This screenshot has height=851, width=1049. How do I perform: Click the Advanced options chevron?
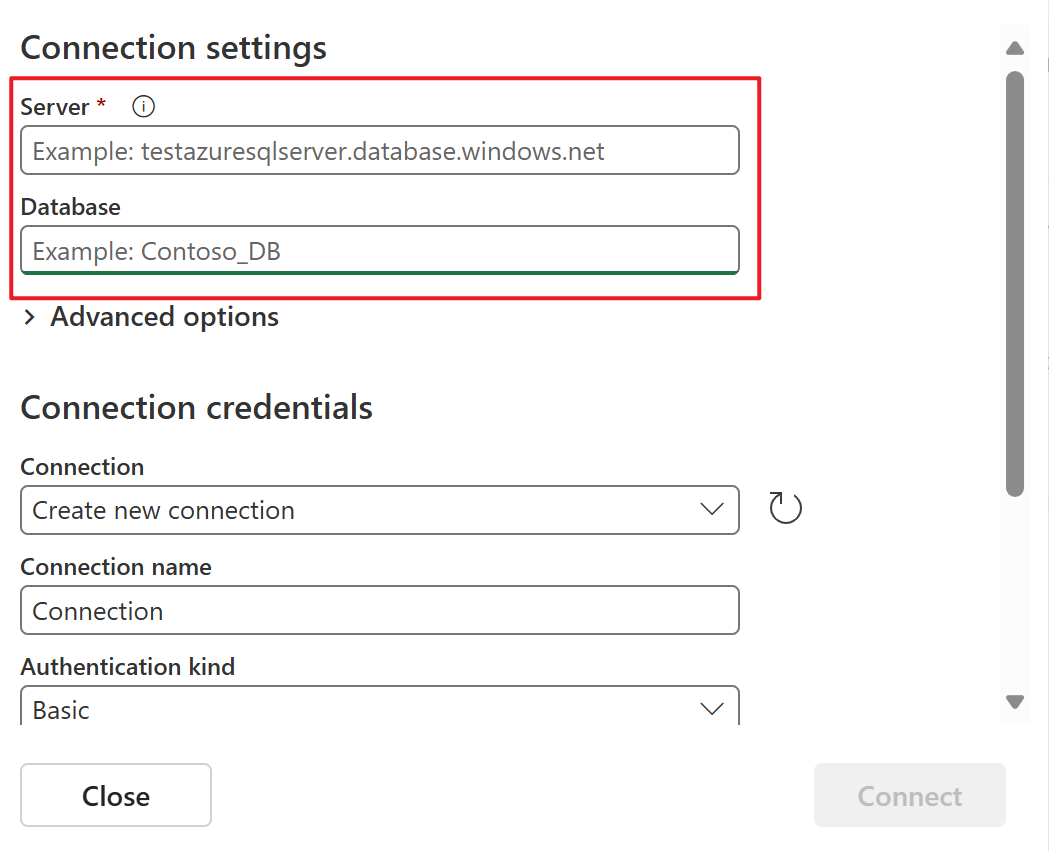[x=29, y=316]
